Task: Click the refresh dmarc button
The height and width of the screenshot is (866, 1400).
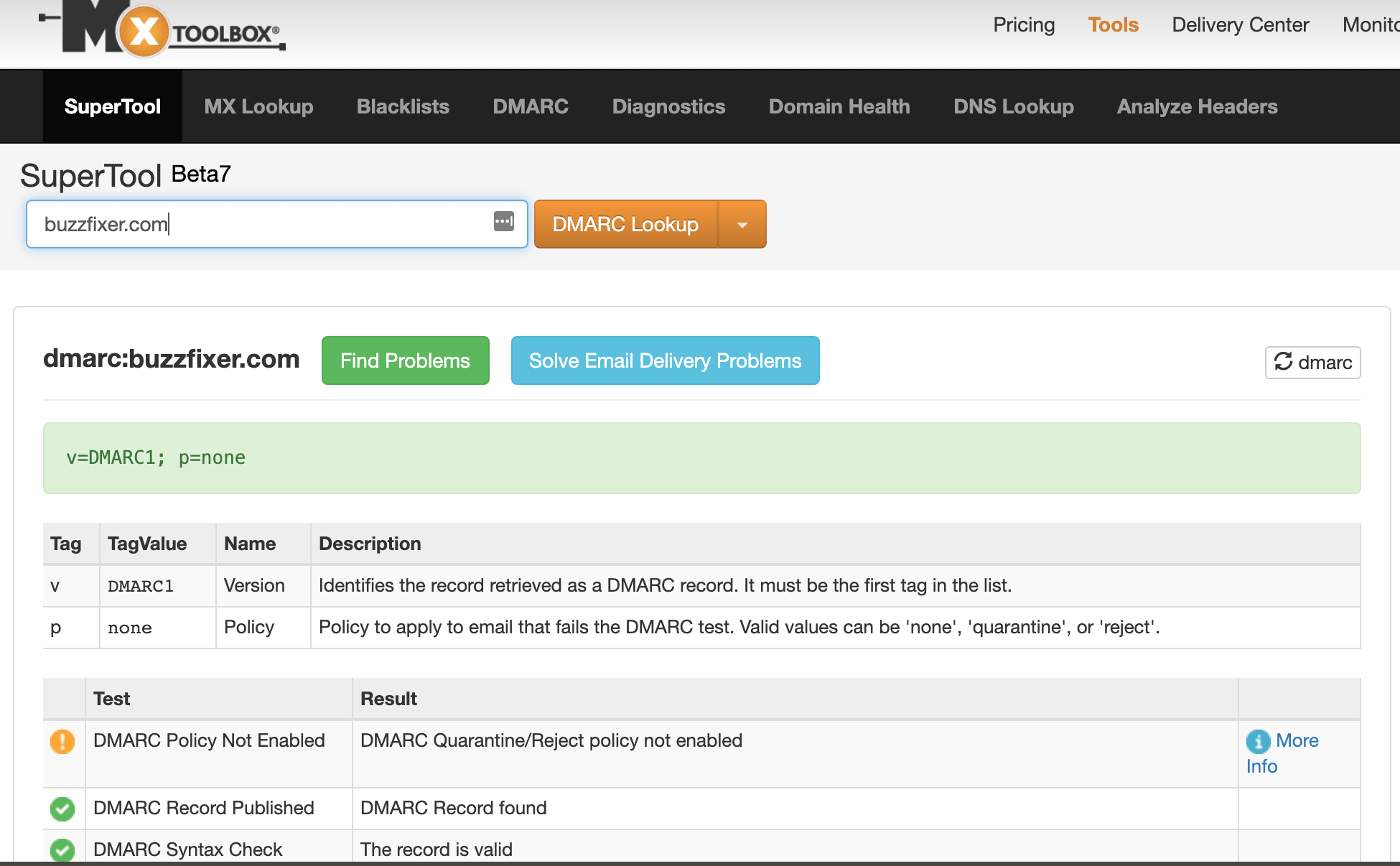Action: click(1312, 363)
